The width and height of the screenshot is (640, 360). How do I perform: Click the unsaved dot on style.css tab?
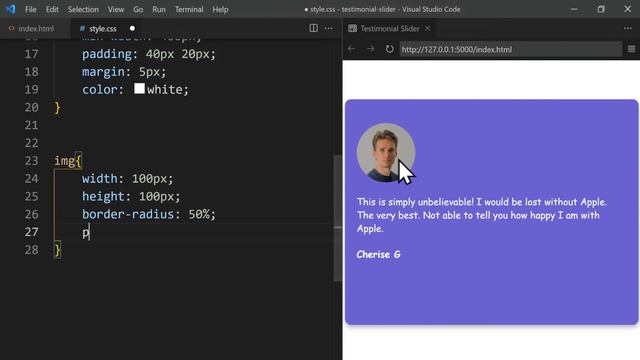[132, 29]
